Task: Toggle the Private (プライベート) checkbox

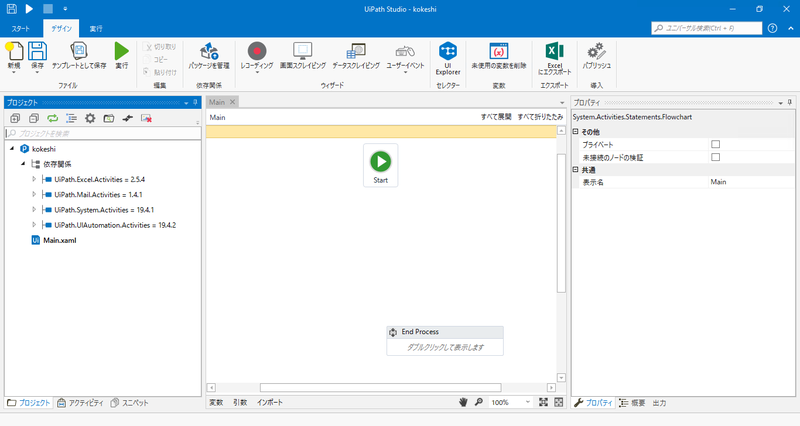Action: click(x=715, y=144)
